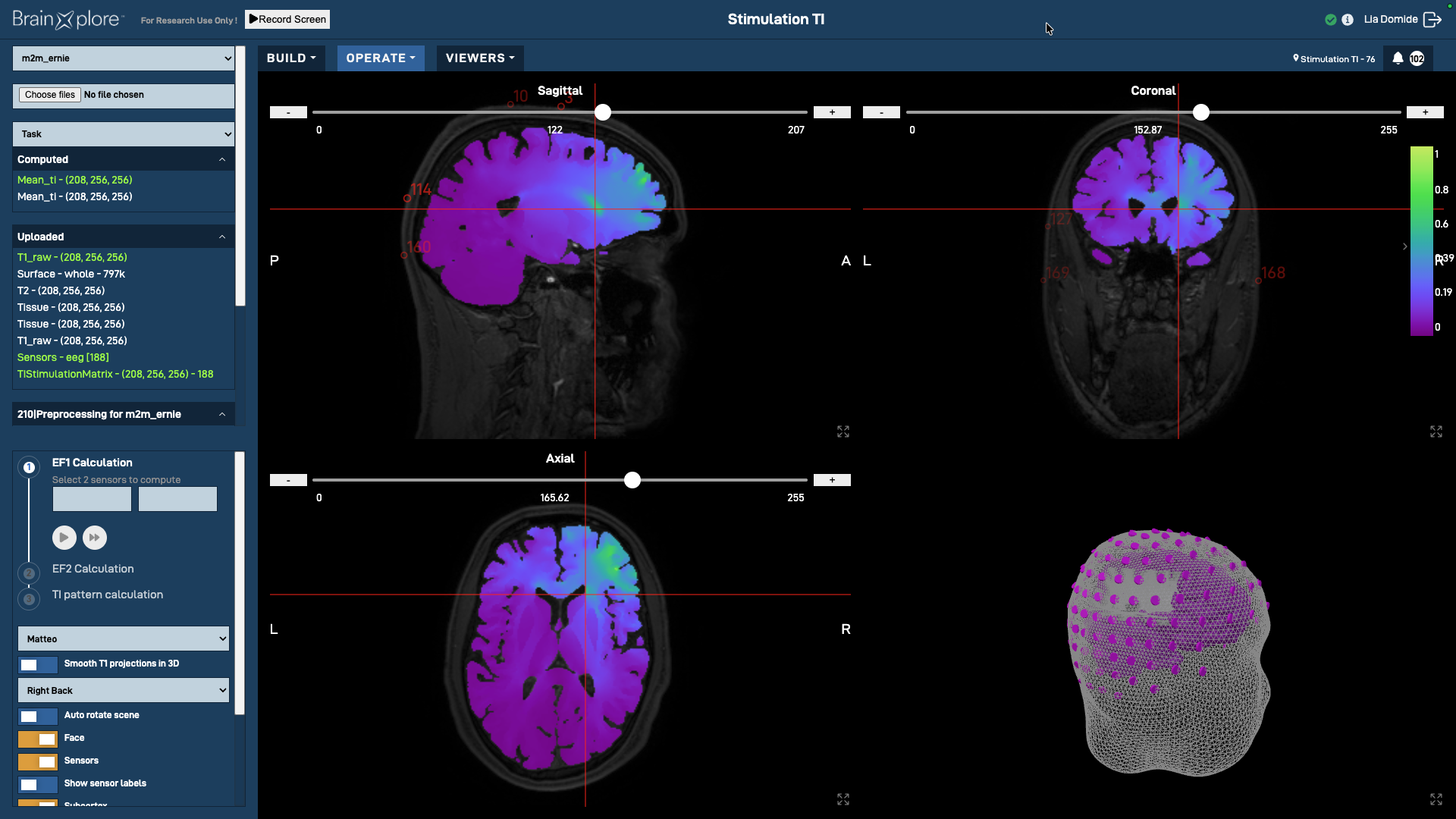Select T2 - (208, 256, 256) entry
The height and width of the screenshot is (819, 1456).
click(x=61, y=290)
